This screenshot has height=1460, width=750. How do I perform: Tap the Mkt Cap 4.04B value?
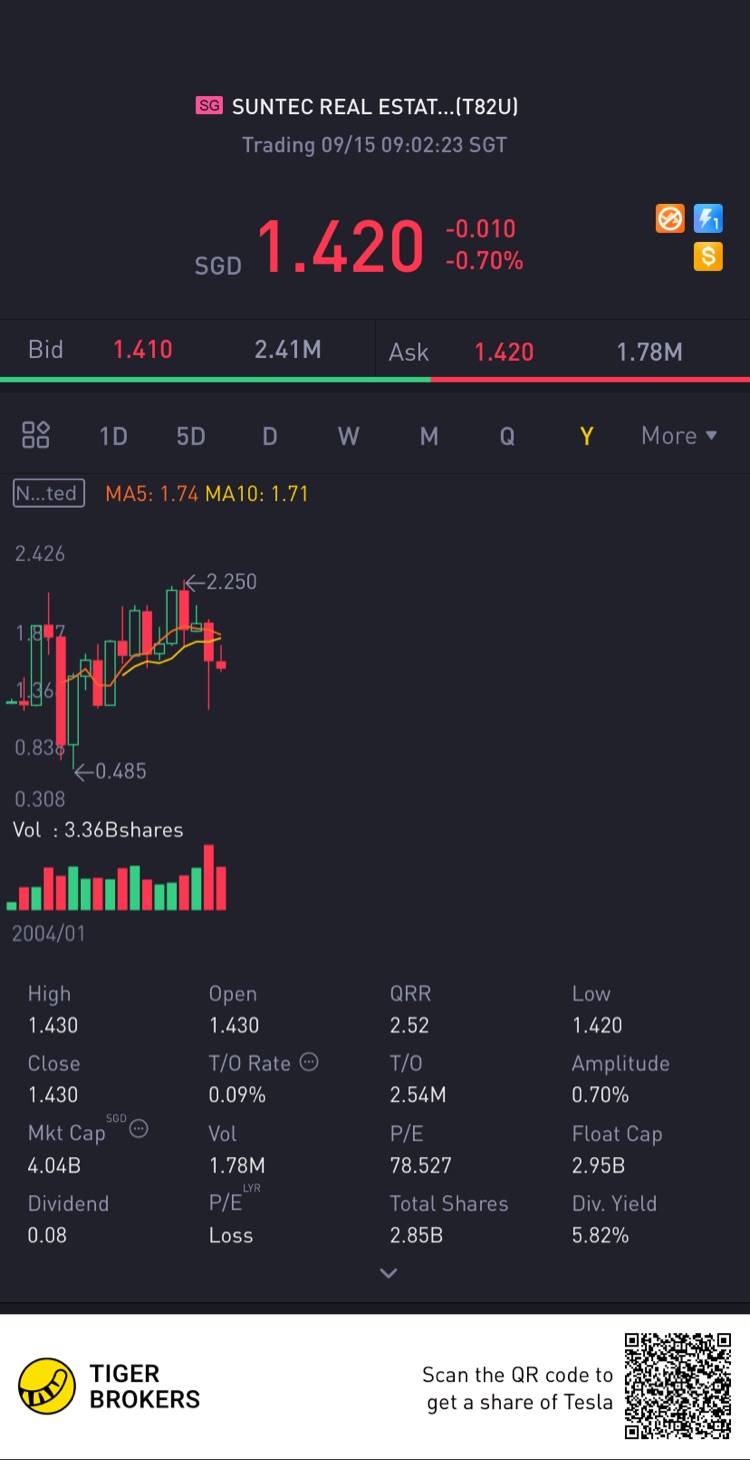pyautogui.click(x=54, y=1165)
